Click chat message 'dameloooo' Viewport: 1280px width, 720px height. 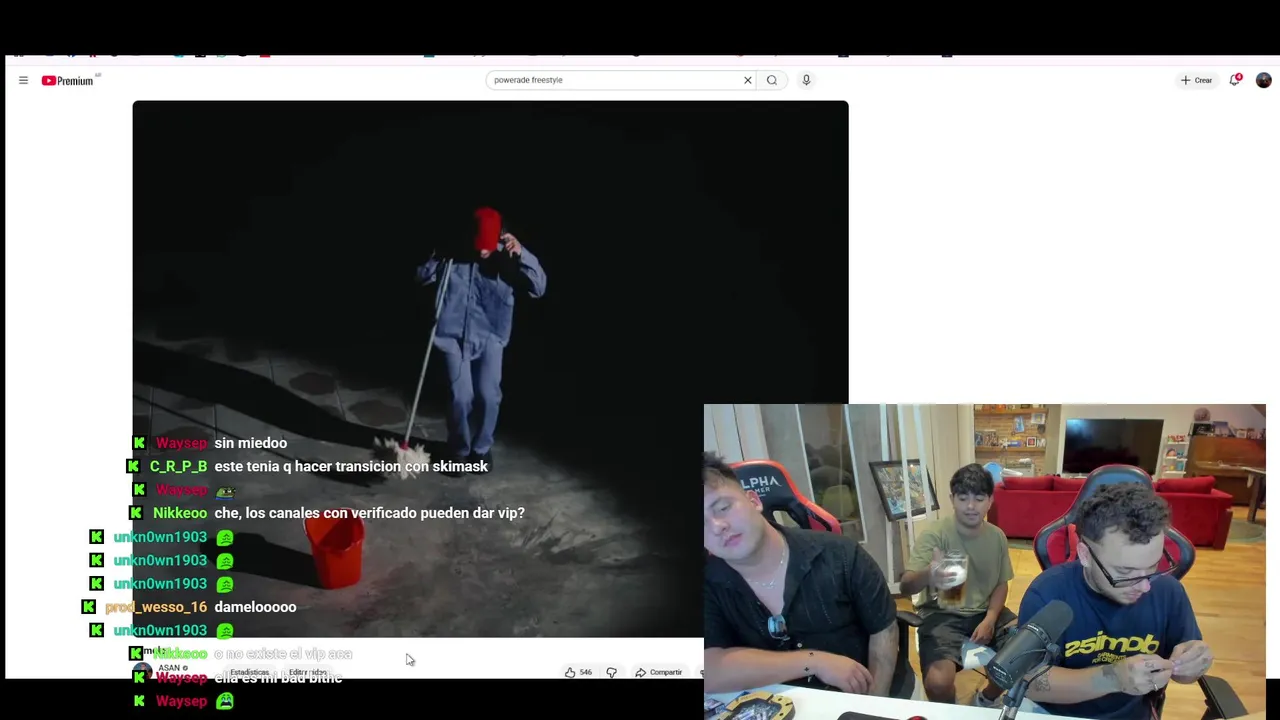[255, 607]
